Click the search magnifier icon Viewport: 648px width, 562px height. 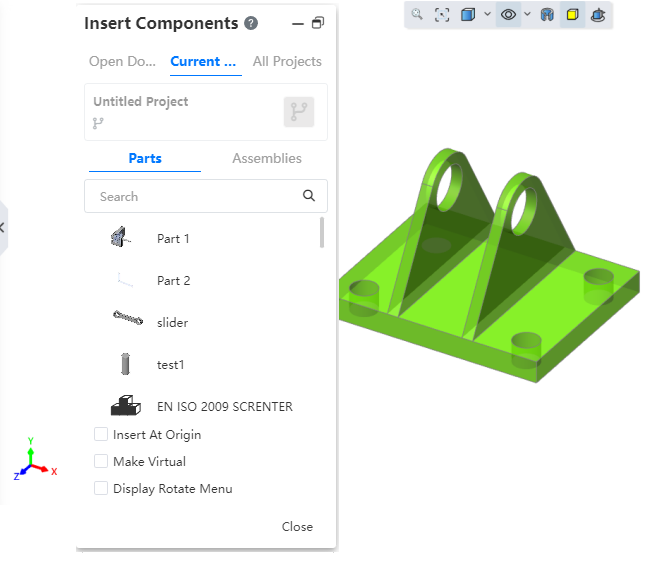[309, 196]
